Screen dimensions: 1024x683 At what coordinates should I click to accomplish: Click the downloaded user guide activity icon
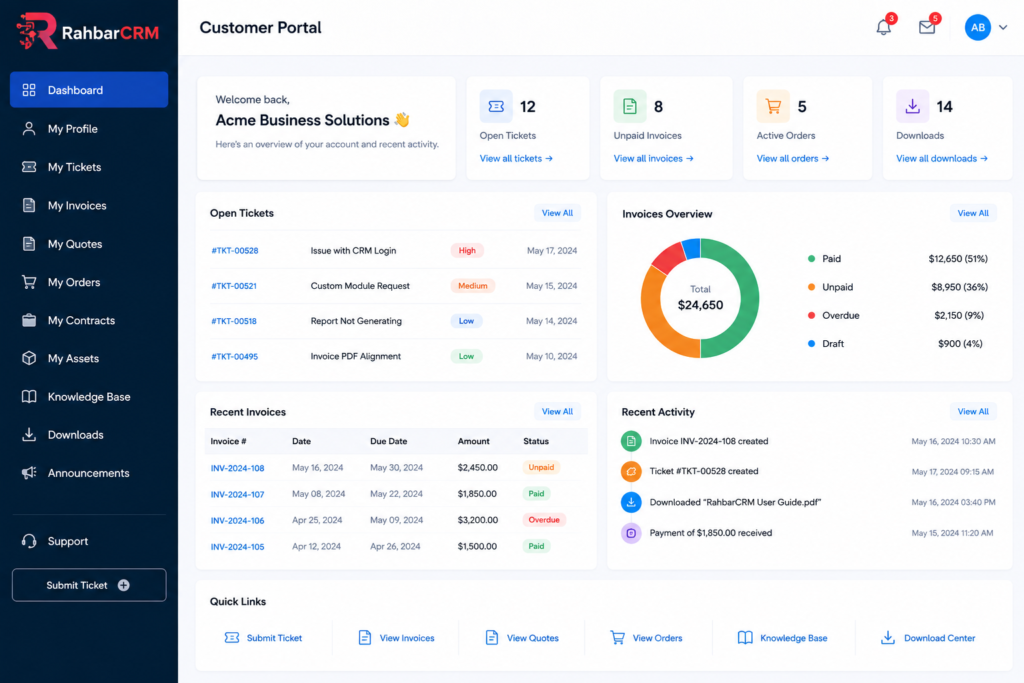click(x=631, y=502)
